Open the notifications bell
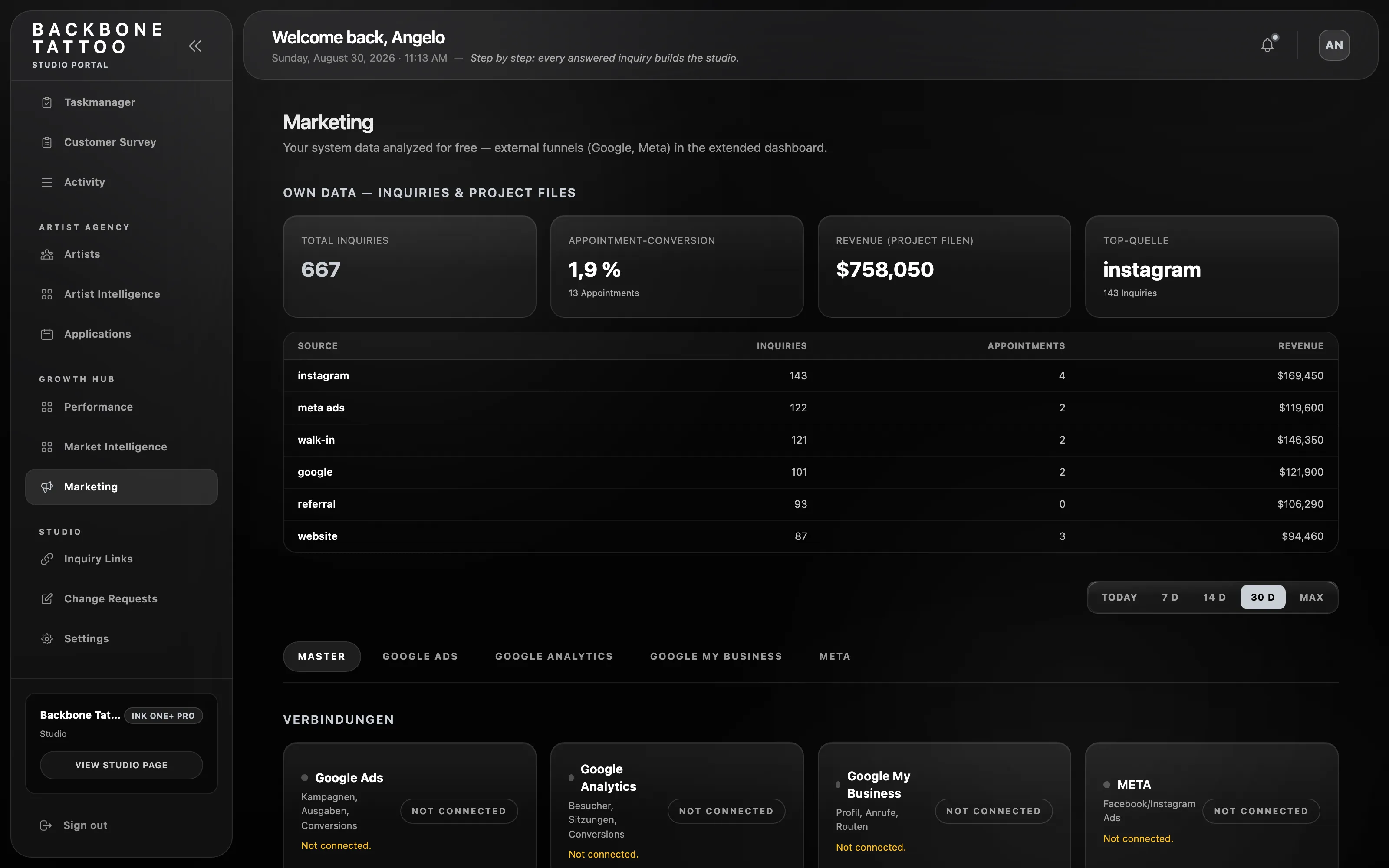1389x868 pixels. [1267, 45]
